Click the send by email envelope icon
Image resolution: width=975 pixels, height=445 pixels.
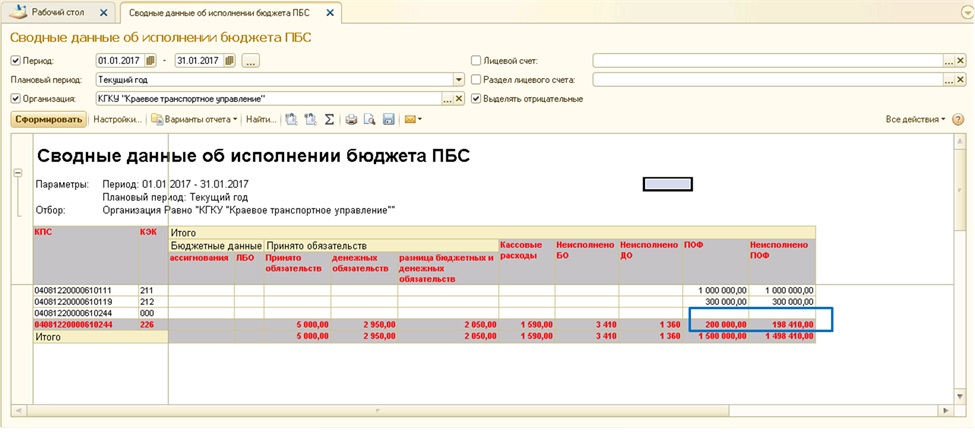click(409, 119)
